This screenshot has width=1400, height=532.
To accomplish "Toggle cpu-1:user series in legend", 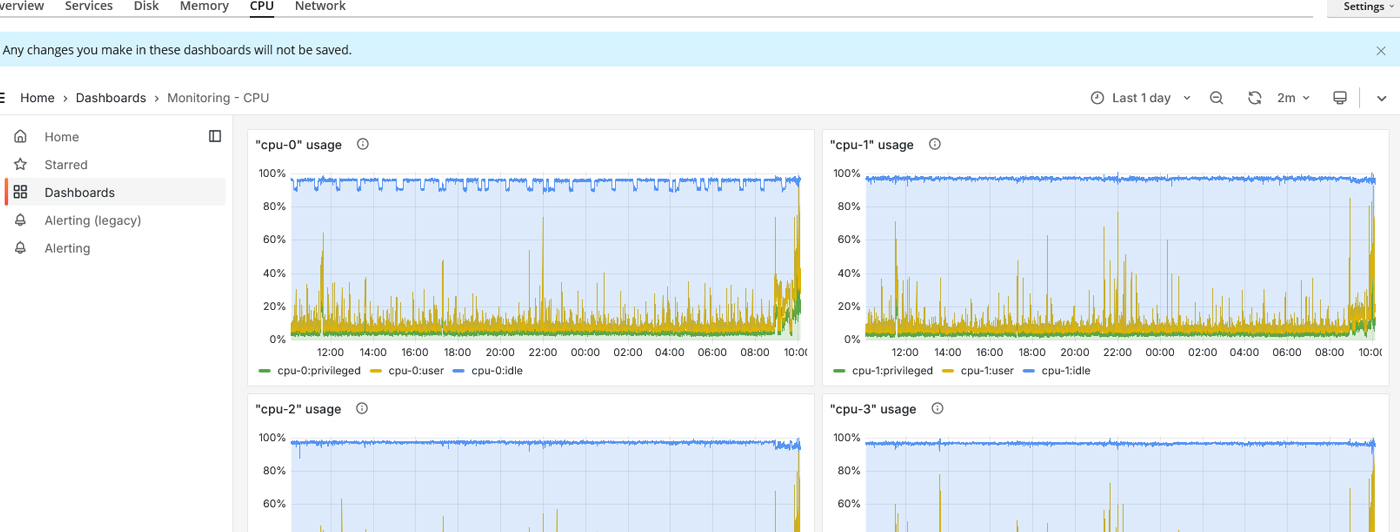I will [x=986, y=371].
